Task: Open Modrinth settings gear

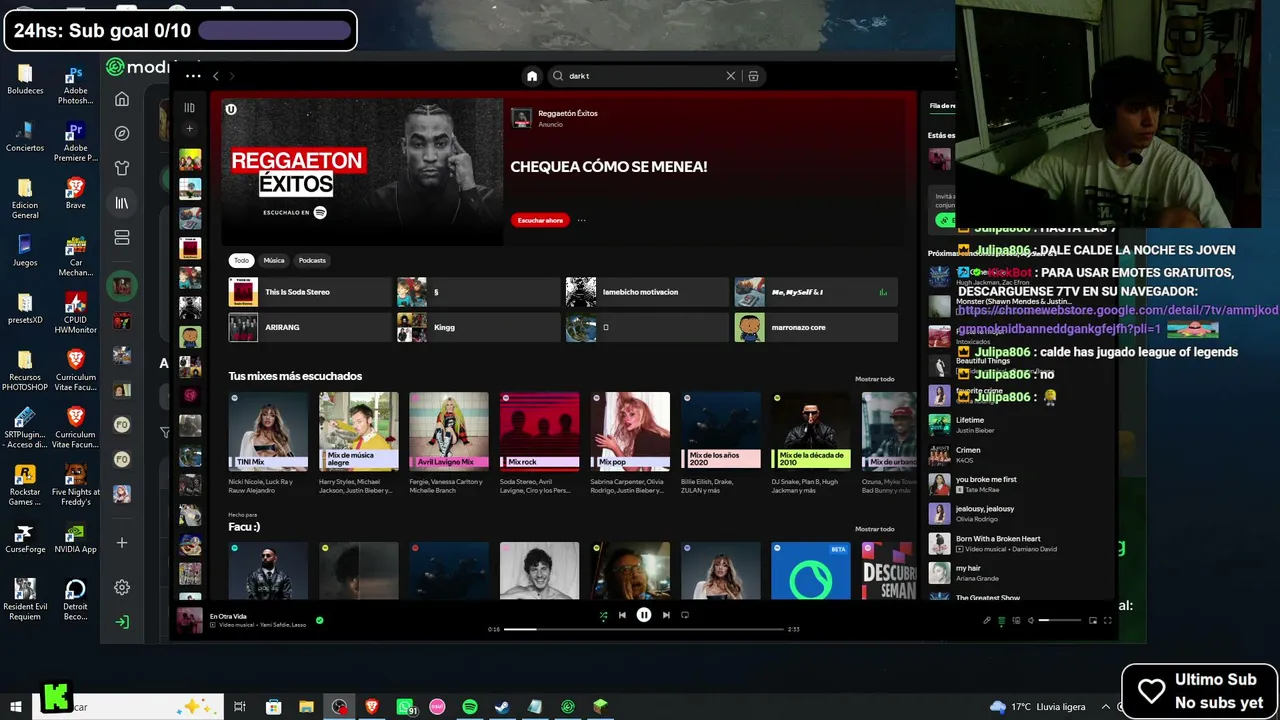Action: pos(122,587)
